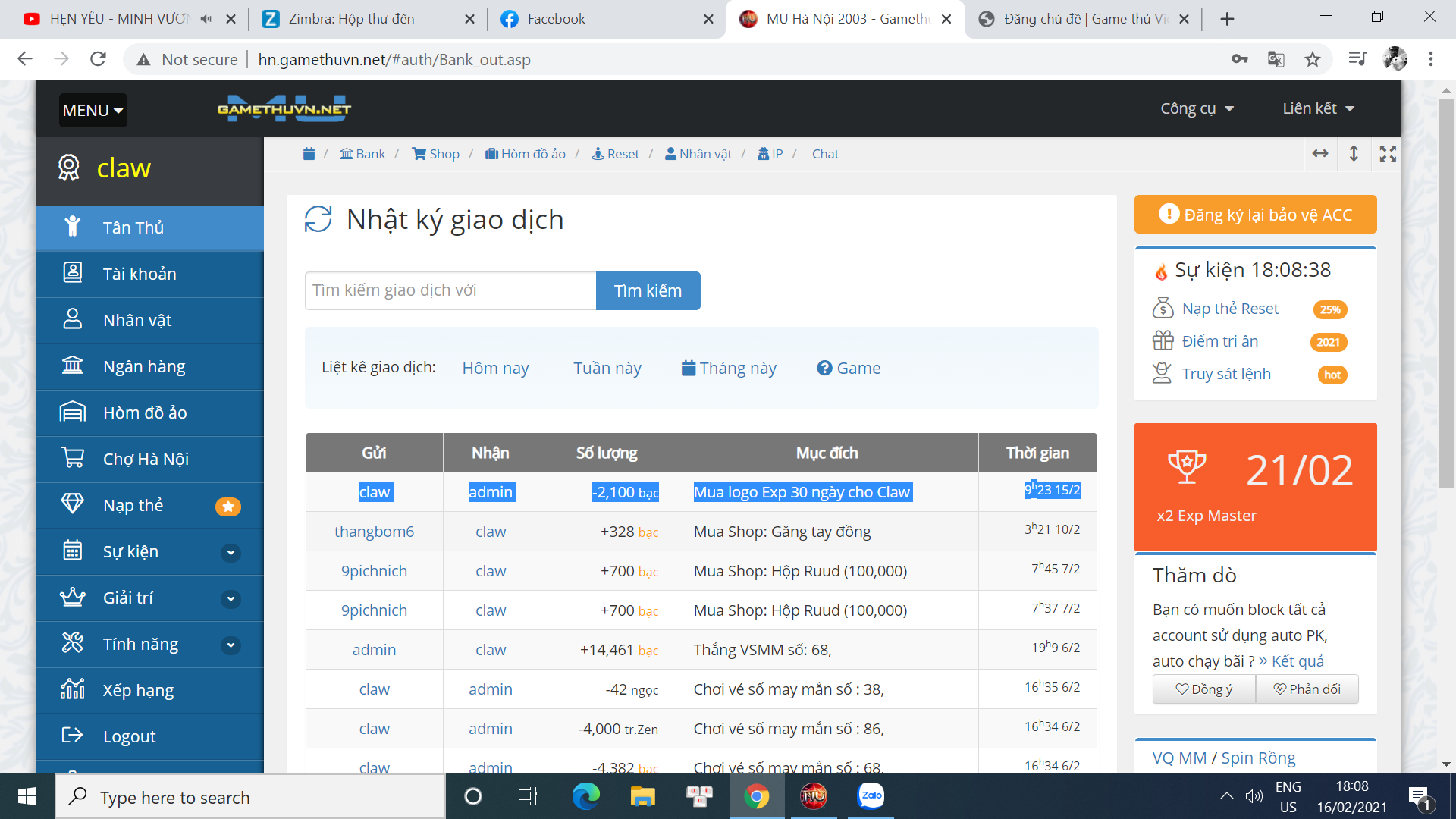Viewport: 1456px width, 819px height.
Task: Click the refresh icon beside Nhật ký giao dịch
Action: pos(318,219)
